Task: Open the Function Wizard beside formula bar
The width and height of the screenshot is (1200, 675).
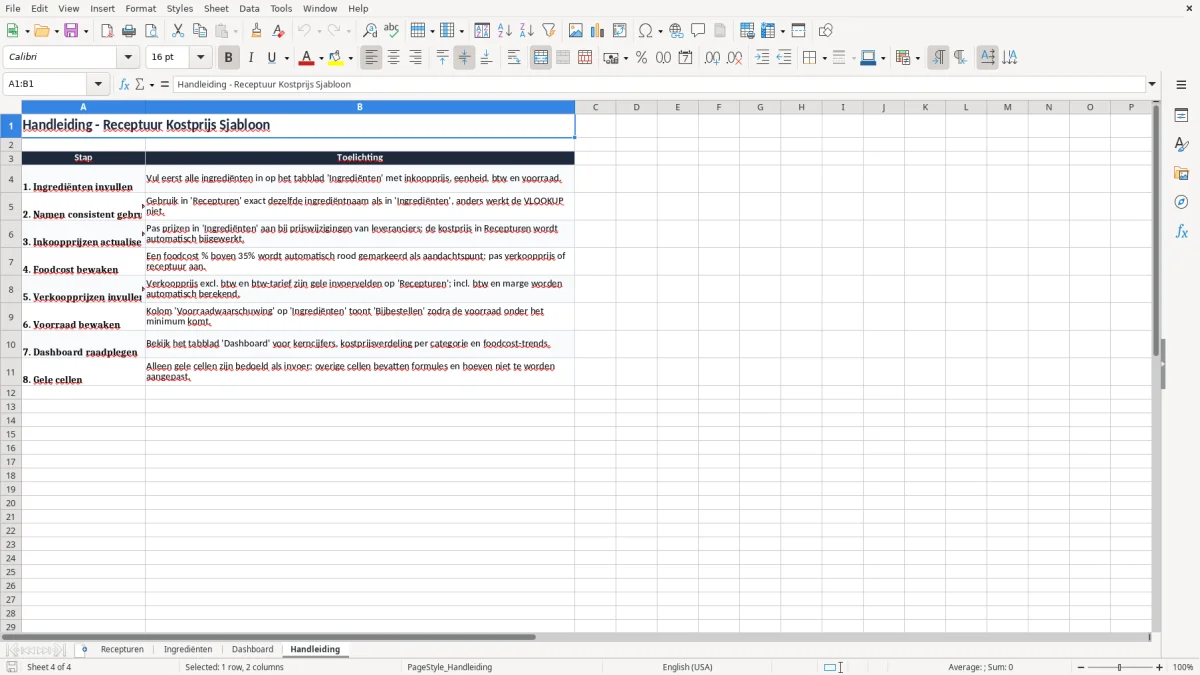Action: click(x=125, y=85)
